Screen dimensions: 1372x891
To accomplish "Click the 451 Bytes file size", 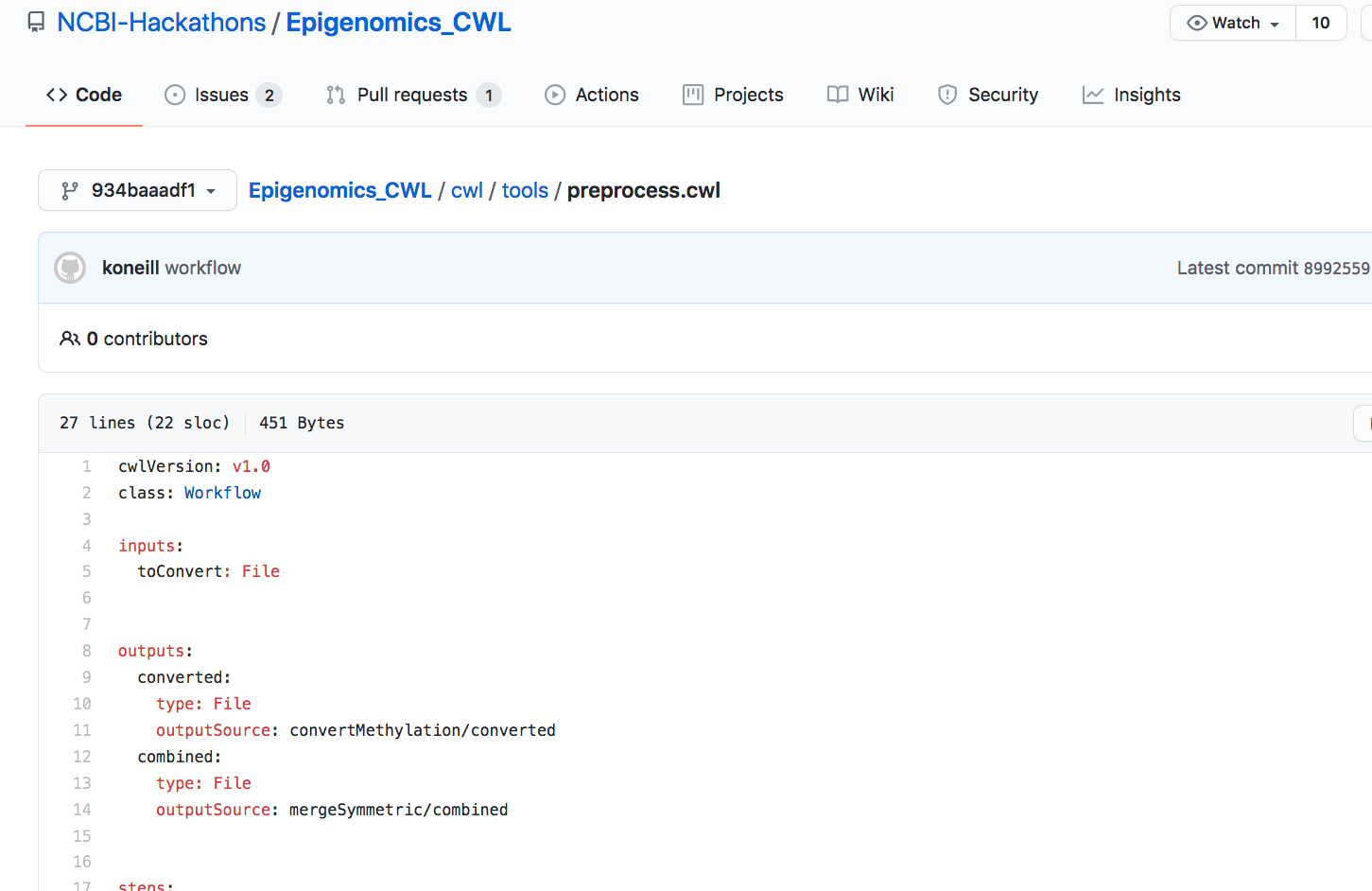I will [x=302, y=423].
